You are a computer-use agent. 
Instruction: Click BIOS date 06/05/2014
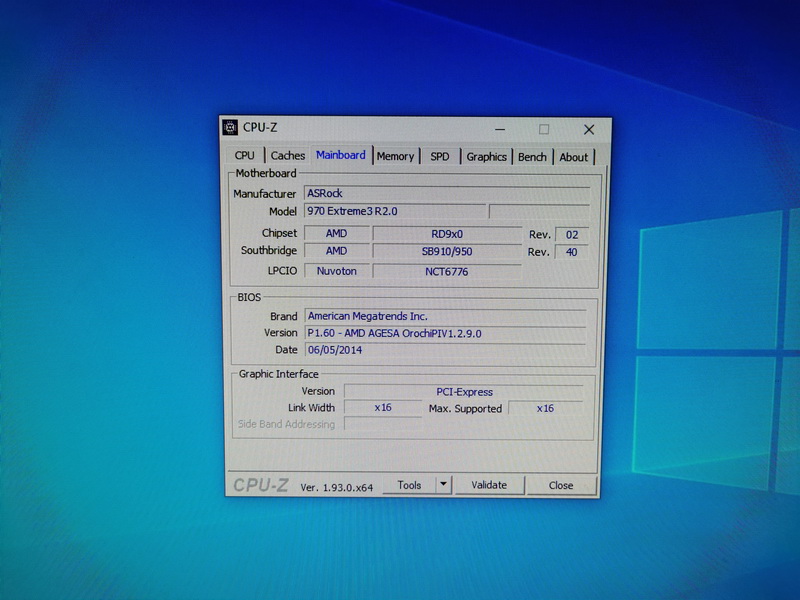(446, 350)
